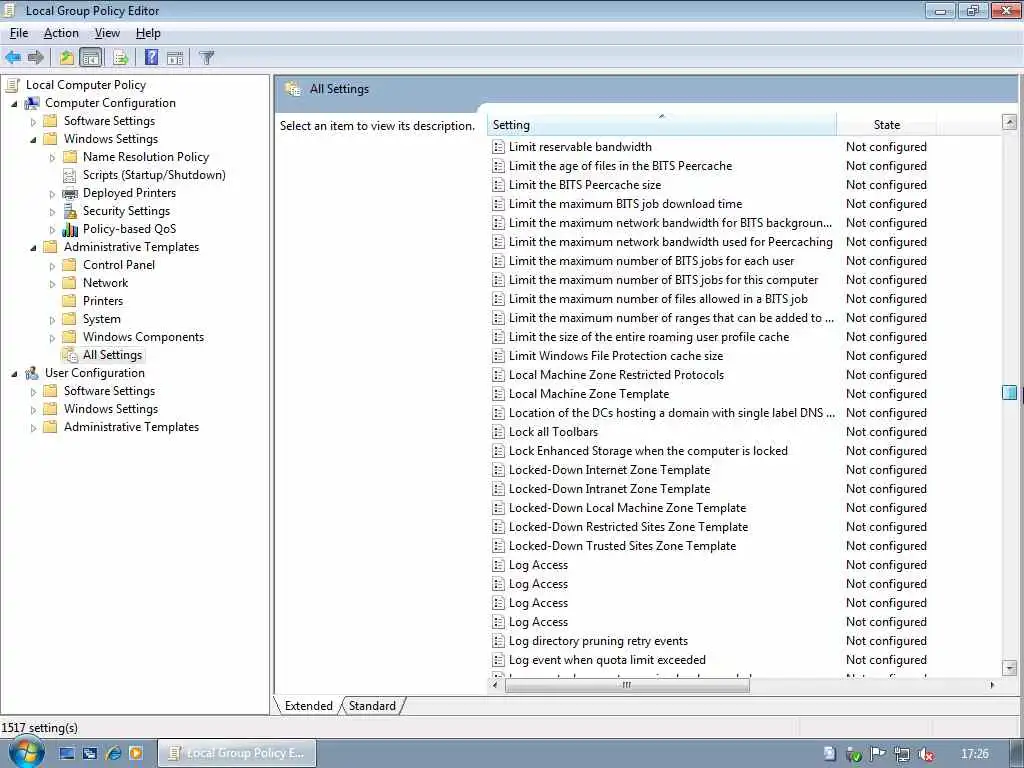Collapse the User Configuration node
1024x768 pixels.
click(x=14, y=374)
